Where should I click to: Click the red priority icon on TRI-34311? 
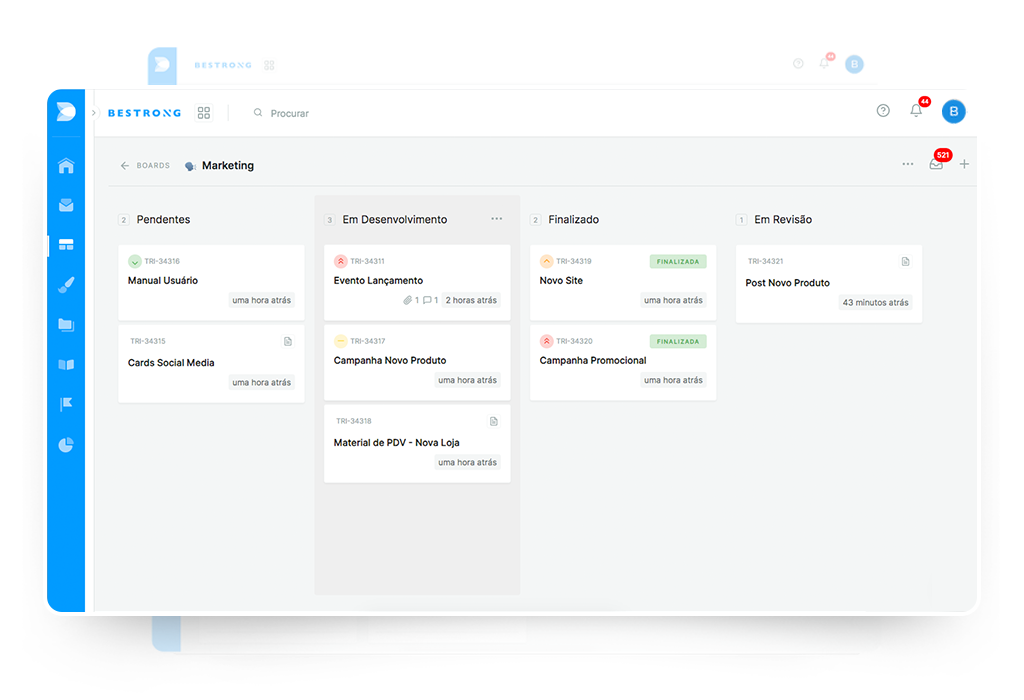(x=340, y=262)
